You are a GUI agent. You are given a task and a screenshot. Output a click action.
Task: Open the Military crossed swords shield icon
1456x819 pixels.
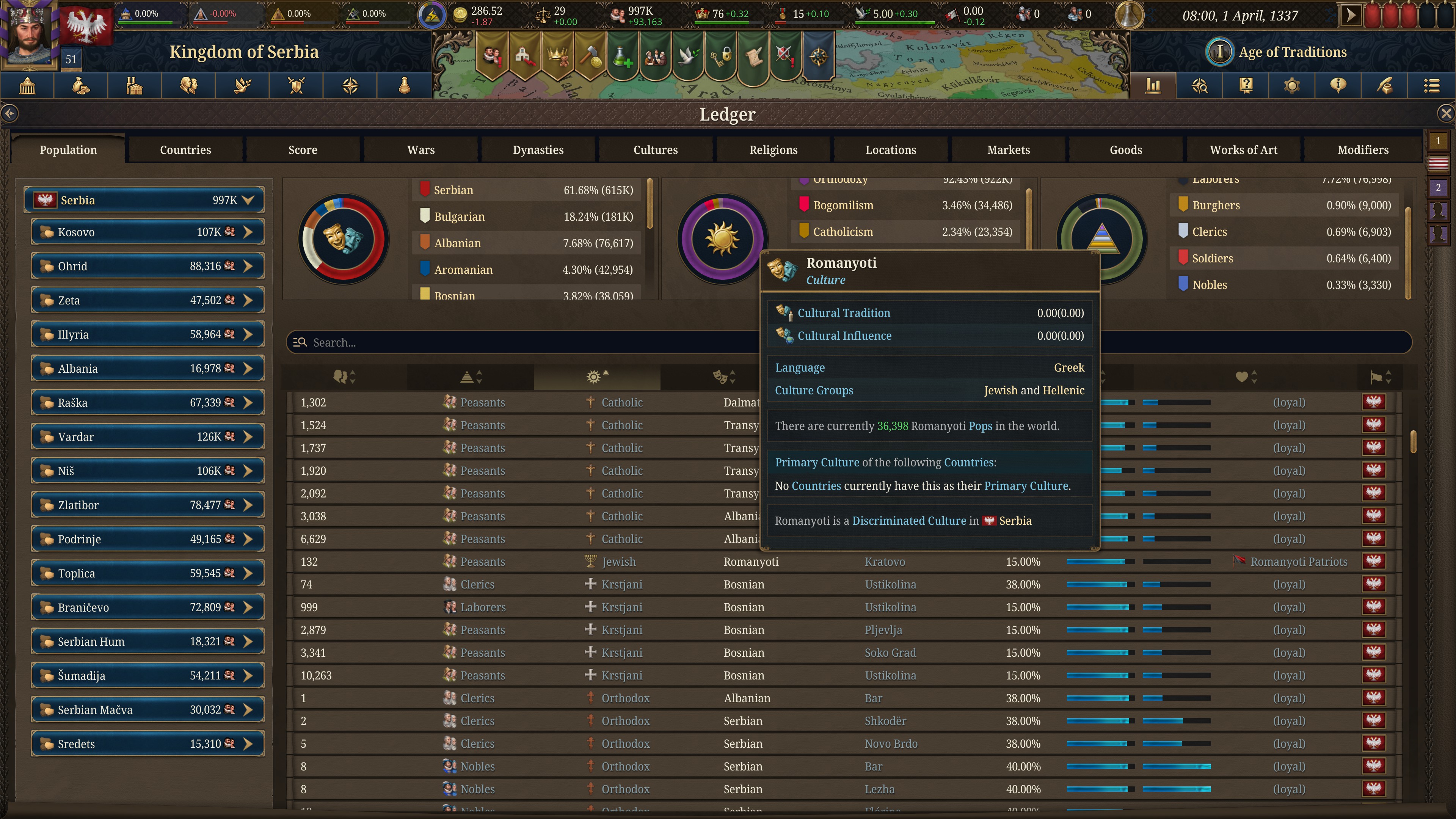(x=296, y=86)
